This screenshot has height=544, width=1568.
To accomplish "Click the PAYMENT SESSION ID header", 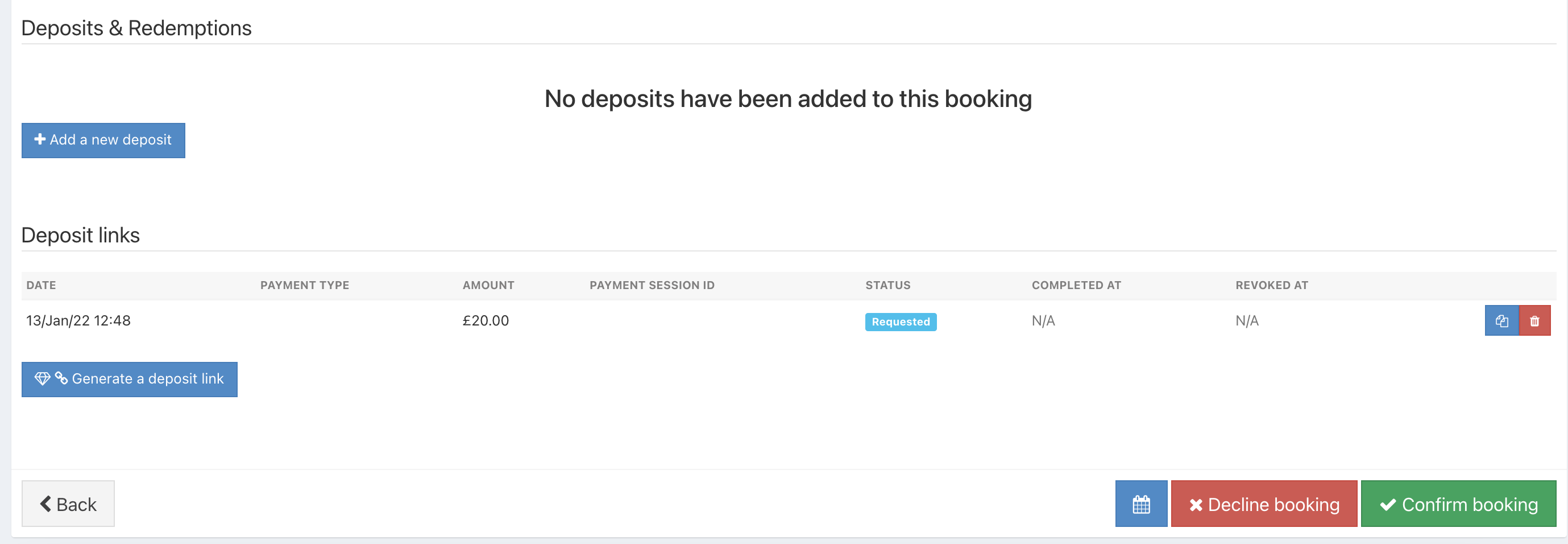I will tap(652, 285).
